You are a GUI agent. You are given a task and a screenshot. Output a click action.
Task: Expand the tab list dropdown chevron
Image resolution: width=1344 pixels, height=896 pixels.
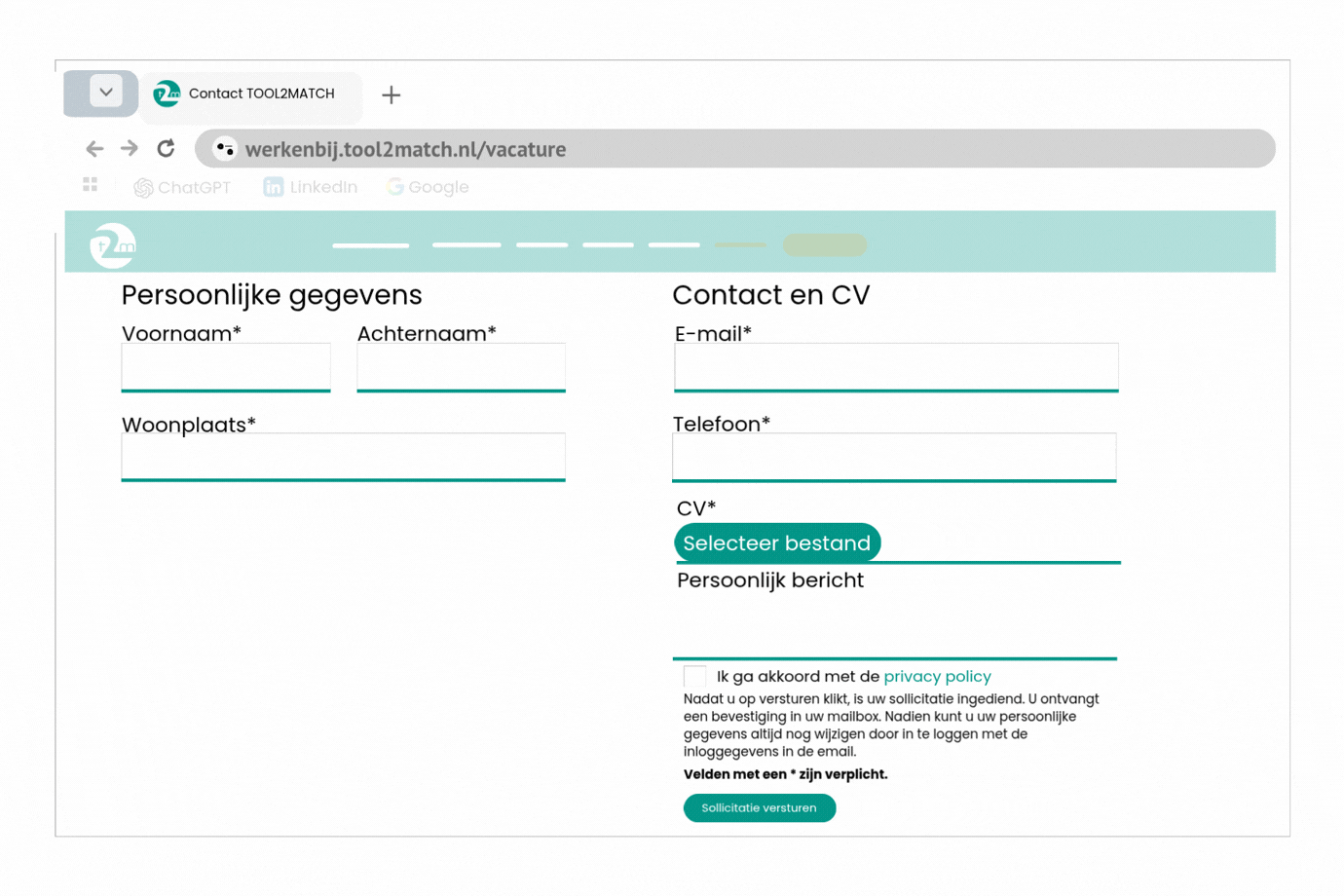click(x=105, y=93)
